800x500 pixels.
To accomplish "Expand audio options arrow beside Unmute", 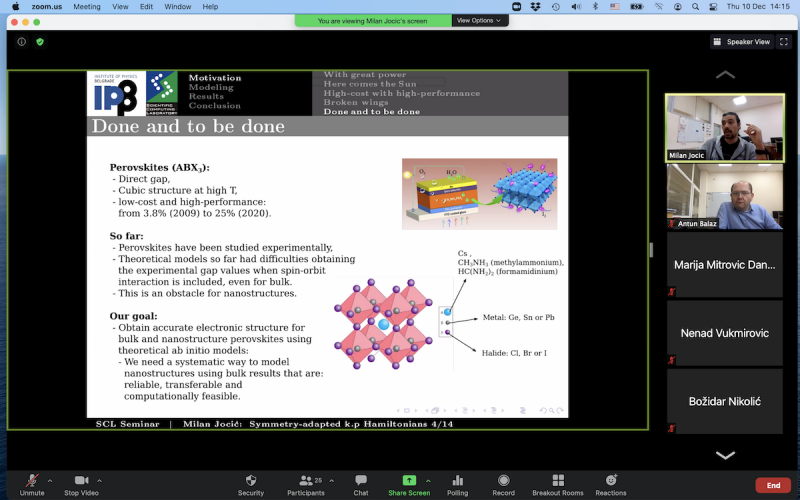I will pos(50,481).
